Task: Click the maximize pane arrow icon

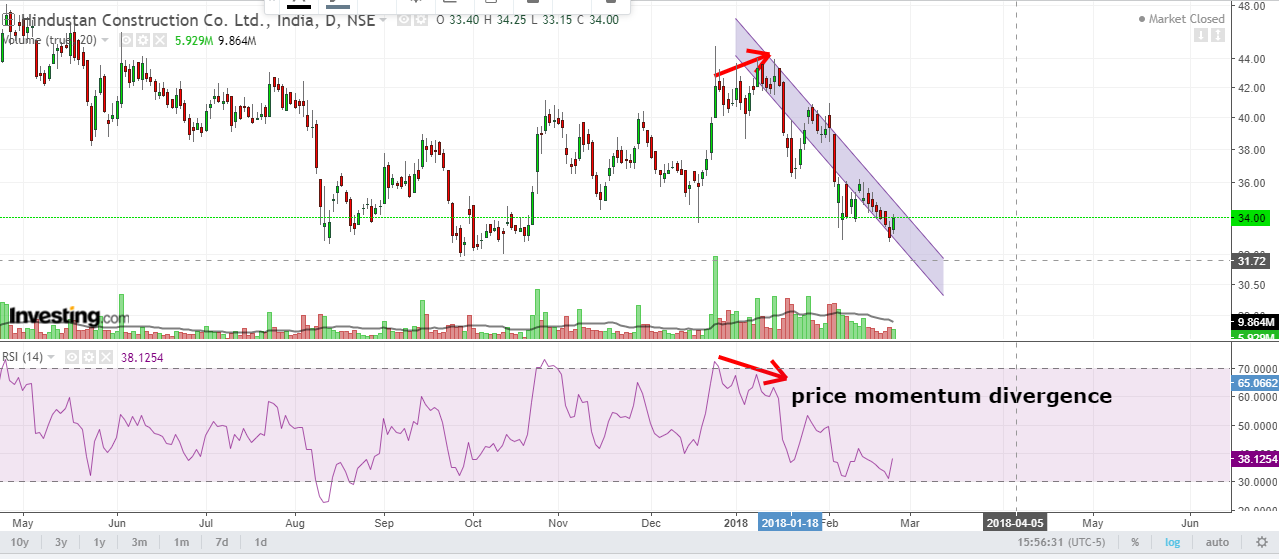Action: tap(1217, 36)
